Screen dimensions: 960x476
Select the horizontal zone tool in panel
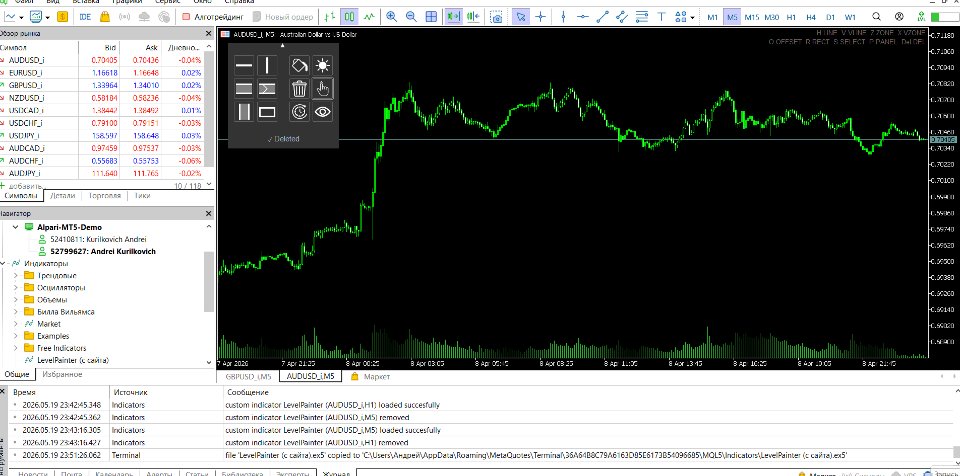244,89
